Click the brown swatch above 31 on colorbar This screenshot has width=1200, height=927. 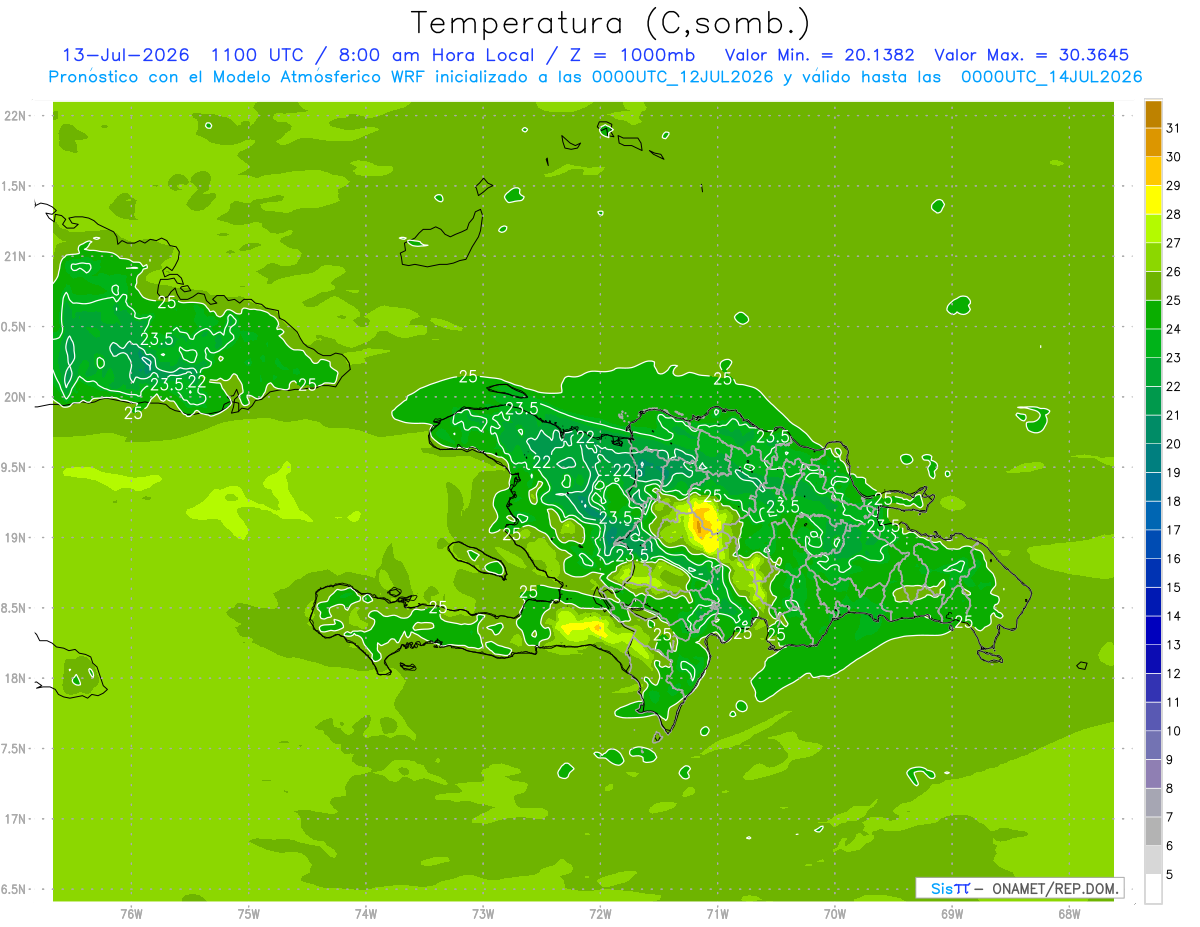1153,114
